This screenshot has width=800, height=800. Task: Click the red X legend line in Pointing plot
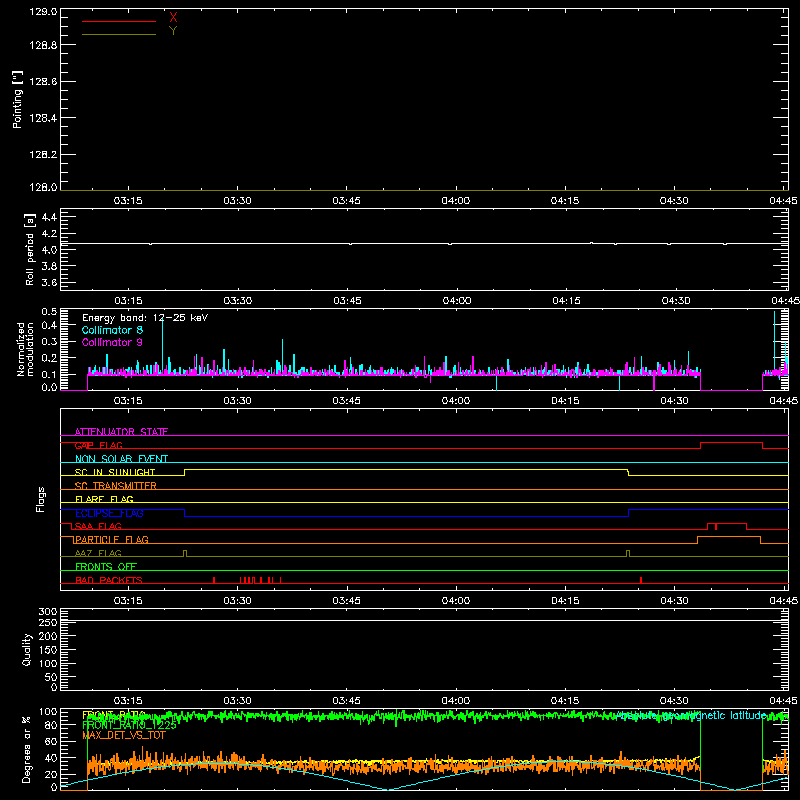pyautogui.click(x=119, y=21)
